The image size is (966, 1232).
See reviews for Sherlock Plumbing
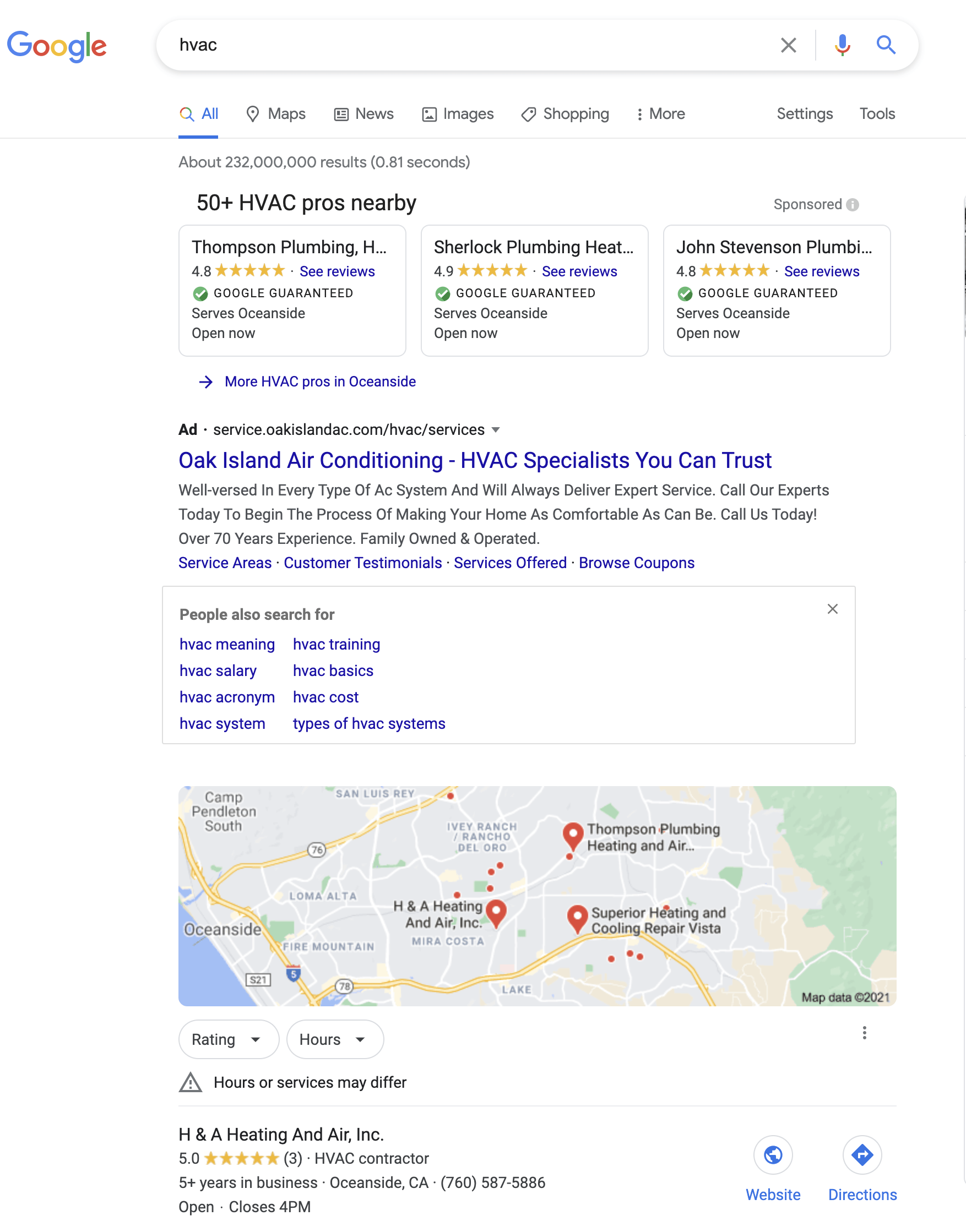point(580,272)
